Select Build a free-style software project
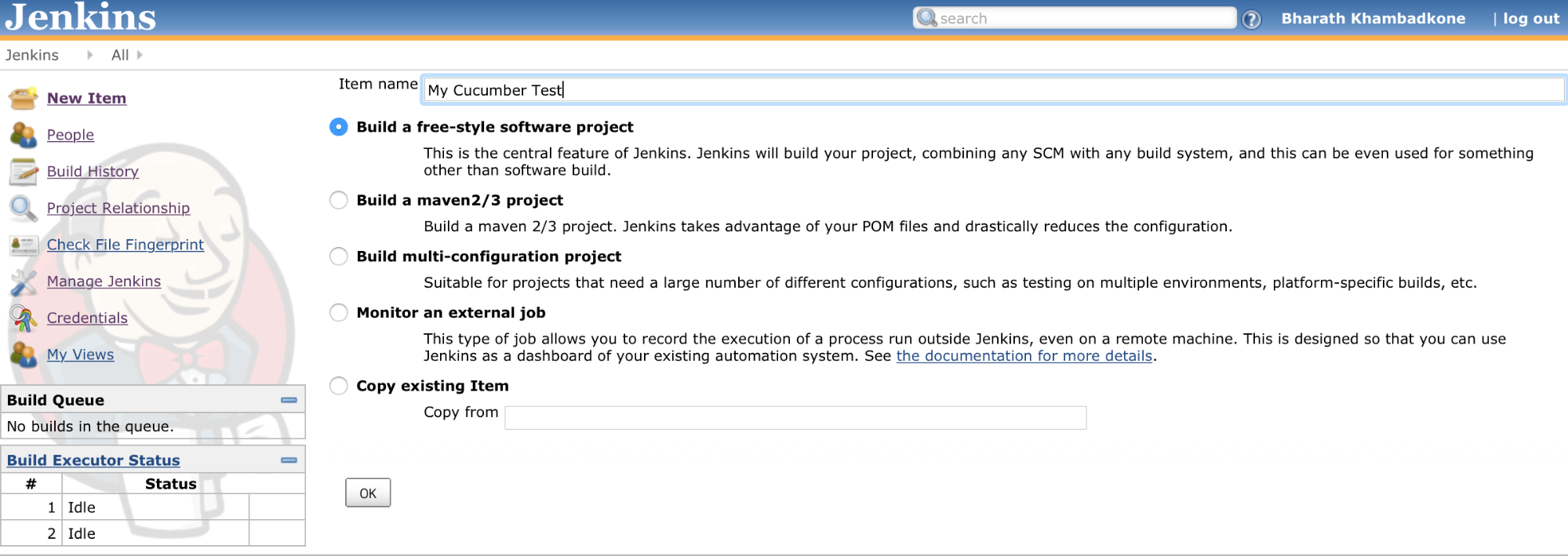Viewport: 1568px width, 556px height. [338, 127]
